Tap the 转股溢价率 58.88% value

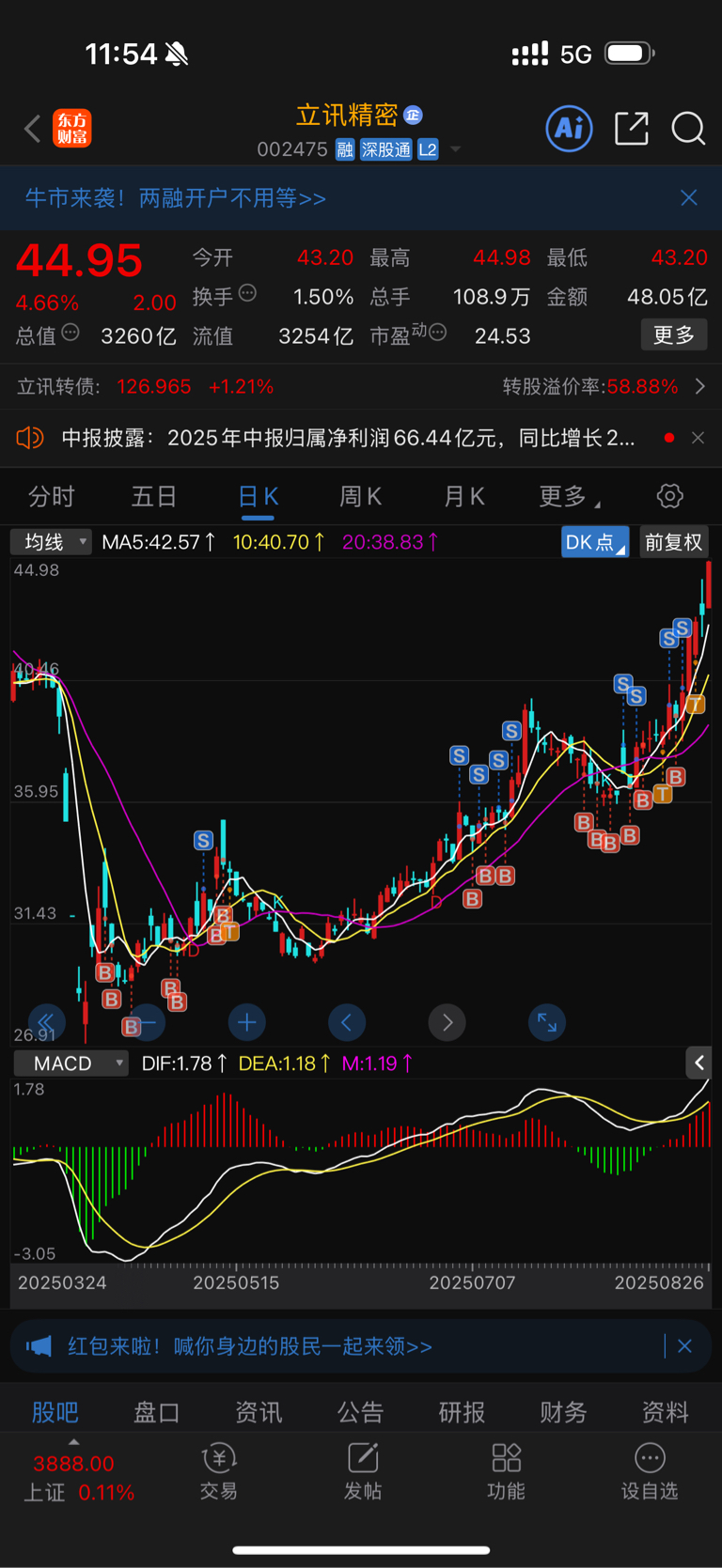[642, 386]
